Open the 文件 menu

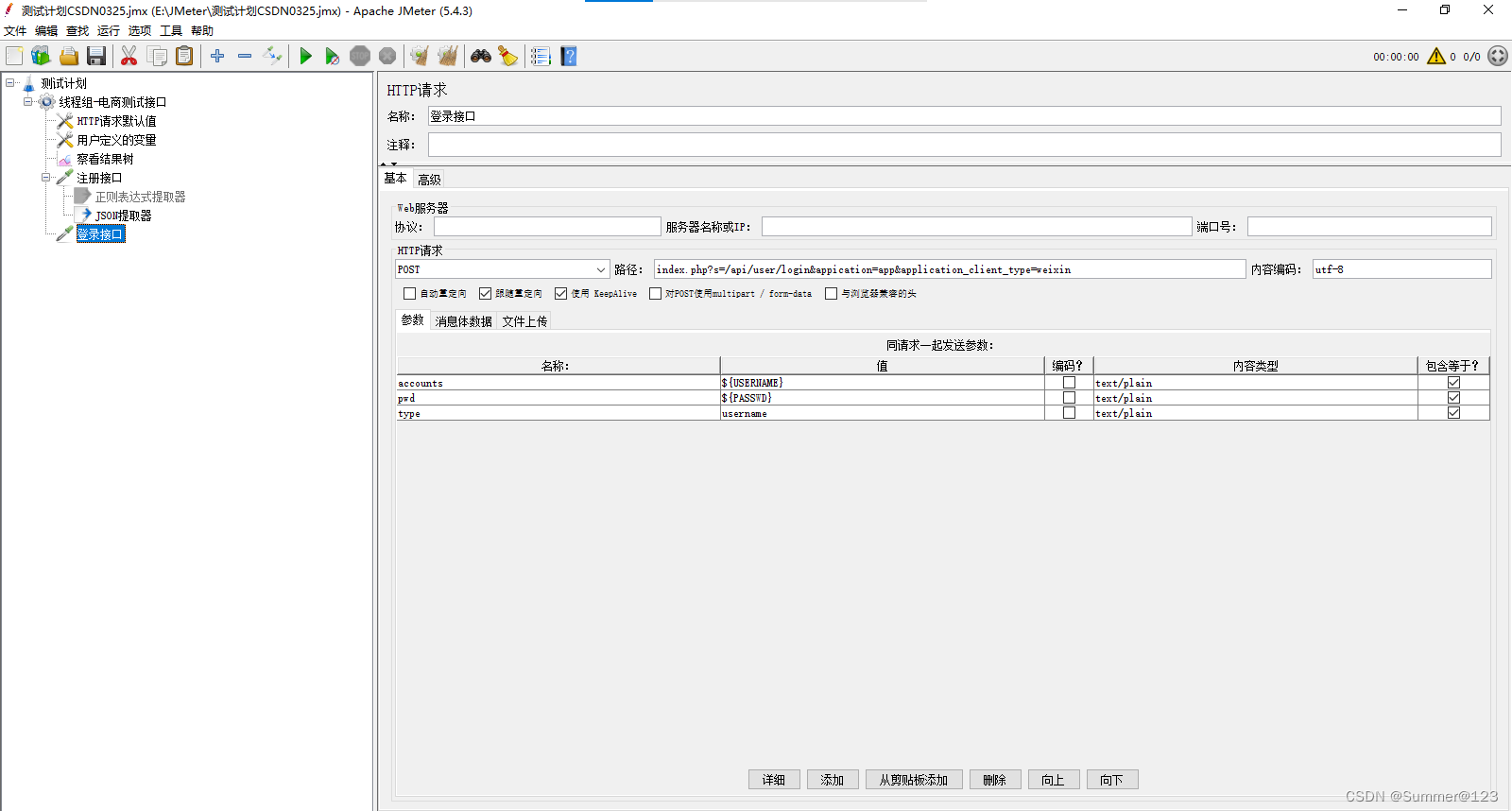tap(15, 31)
